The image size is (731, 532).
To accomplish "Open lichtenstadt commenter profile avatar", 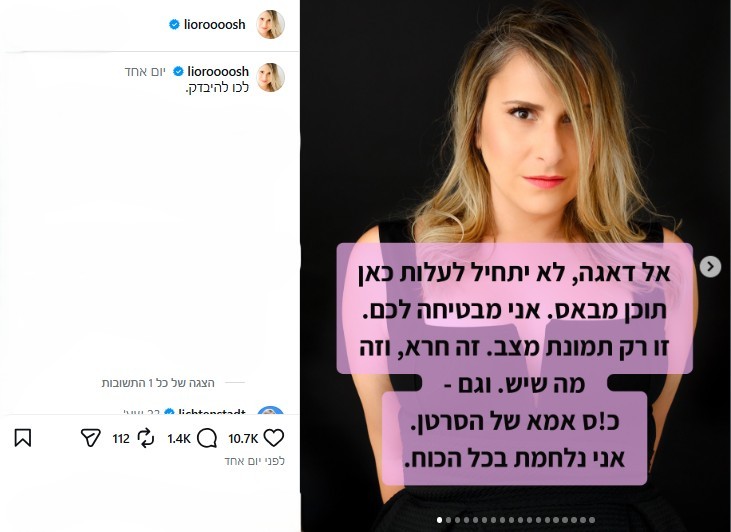I will 270,411.
